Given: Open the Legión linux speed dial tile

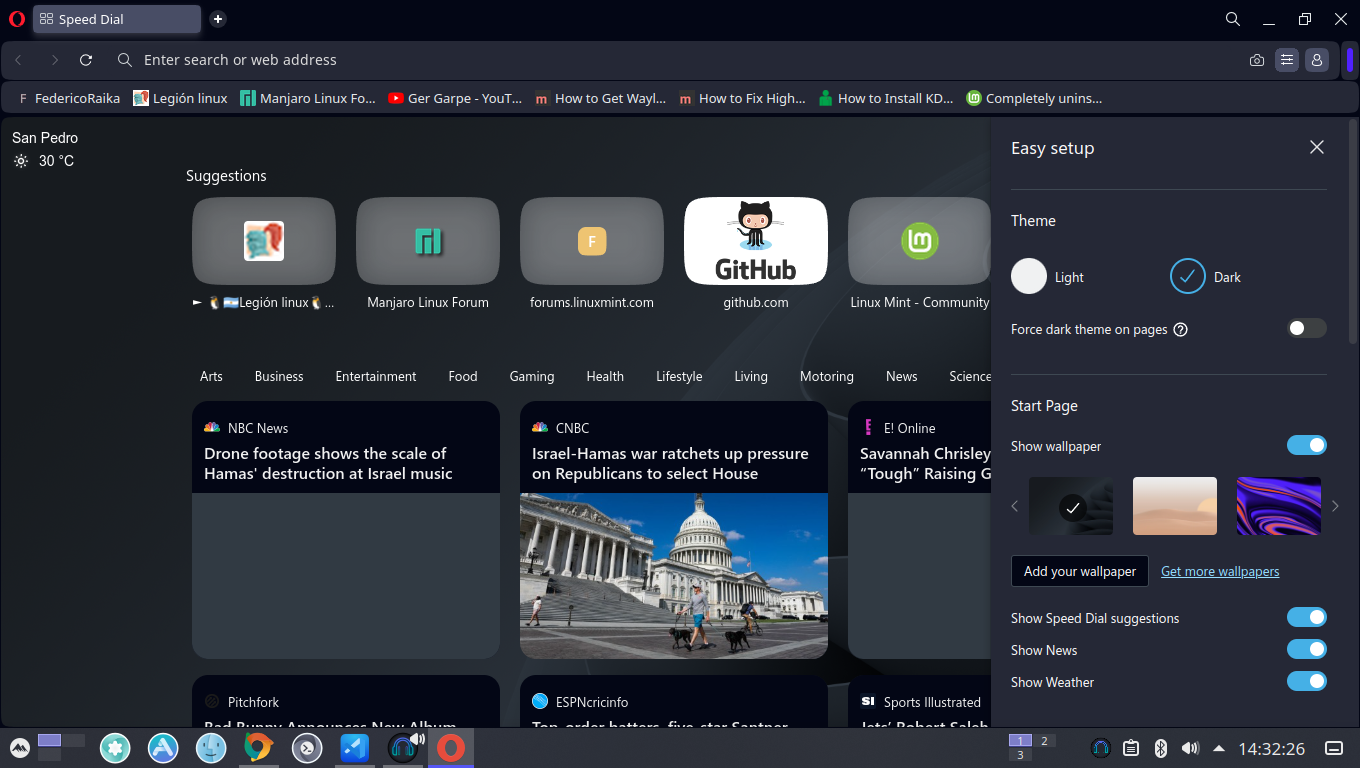Looking at the screenshot, I should 264,241.
